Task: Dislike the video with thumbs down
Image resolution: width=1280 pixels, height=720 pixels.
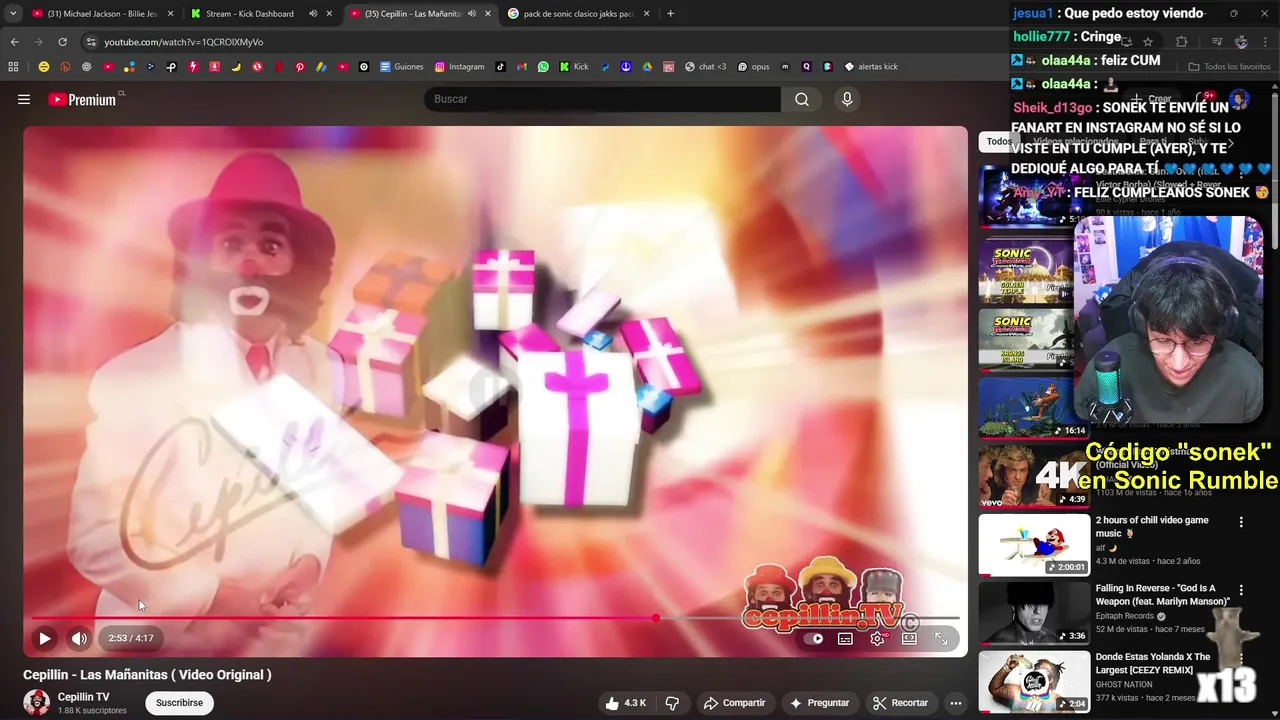Action: point(672,703)
